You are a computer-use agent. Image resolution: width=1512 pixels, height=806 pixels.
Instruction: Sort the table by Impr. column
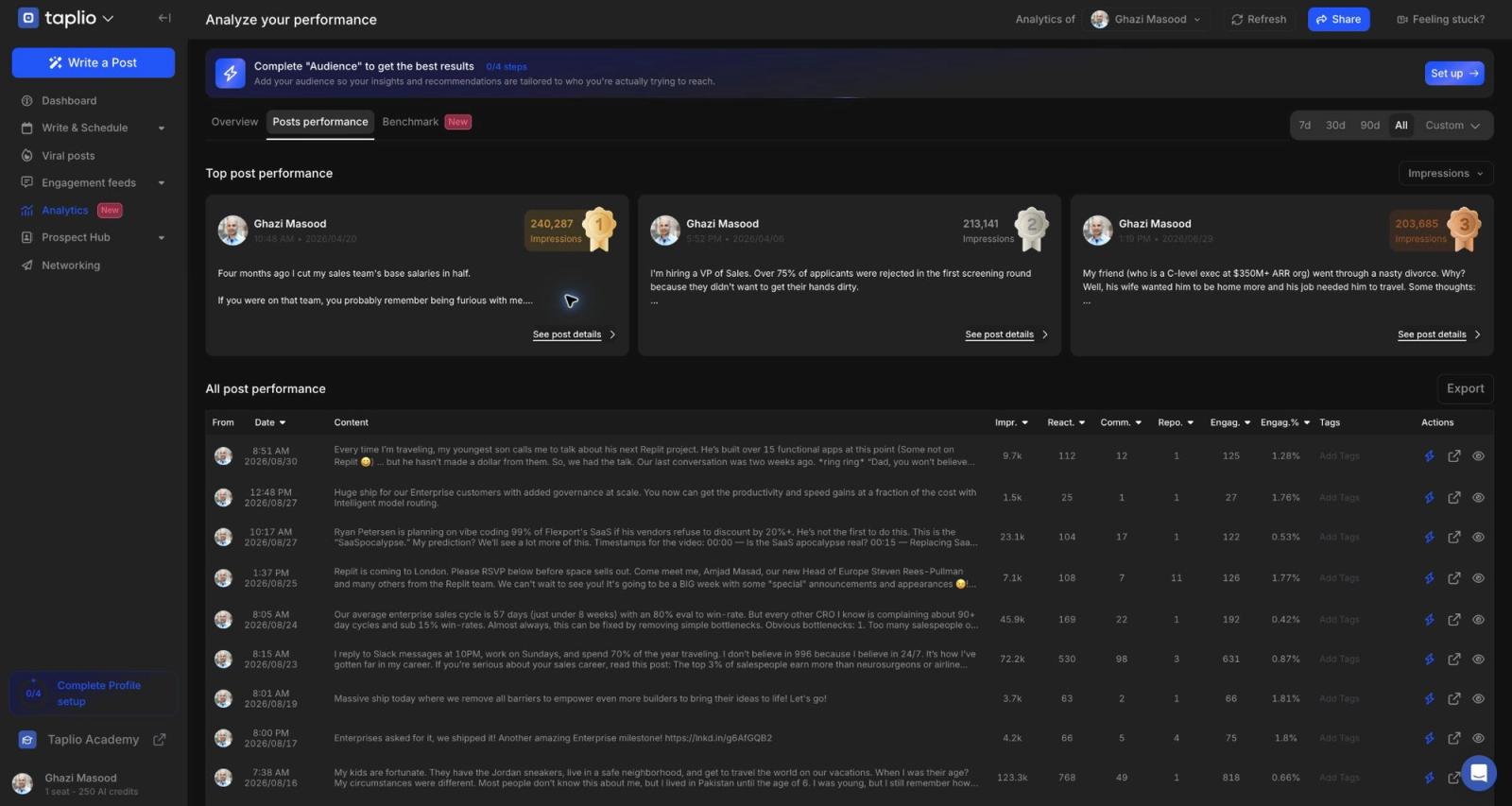pos(1011,422)
